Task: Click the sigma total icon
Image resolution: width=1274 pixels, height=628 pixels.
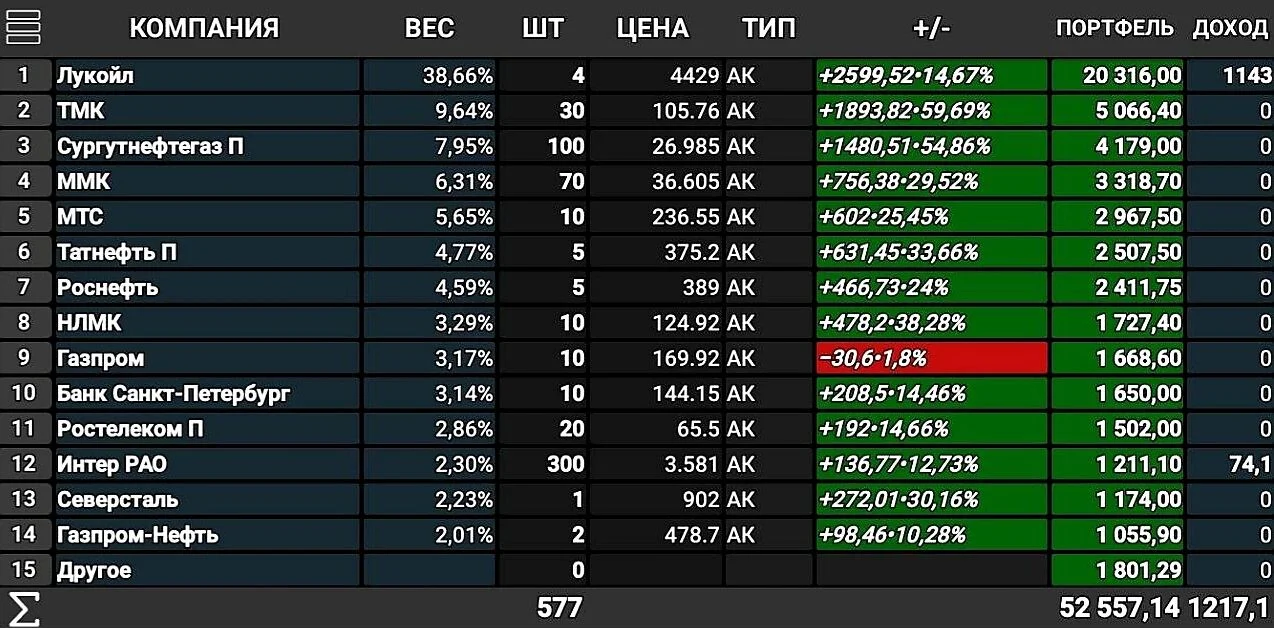Action: (23, 608)
